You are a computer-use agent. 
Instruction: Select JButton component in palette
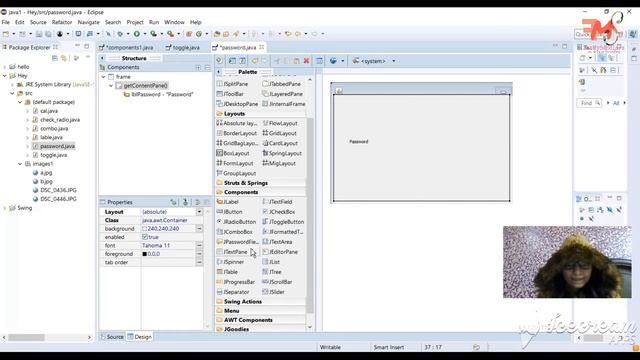[229, 212]
